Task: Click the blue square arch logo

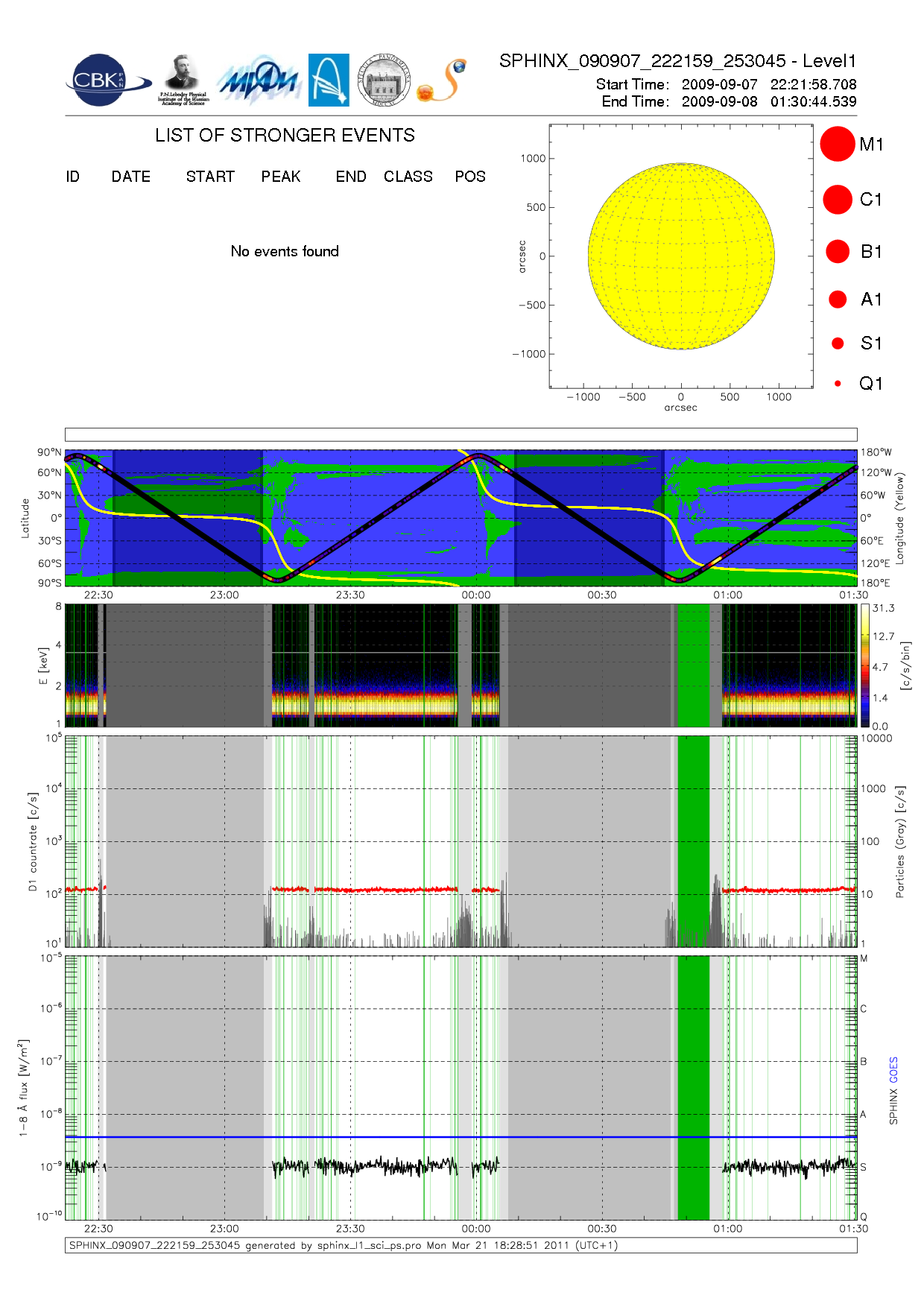Action: (x=329, y=80)
